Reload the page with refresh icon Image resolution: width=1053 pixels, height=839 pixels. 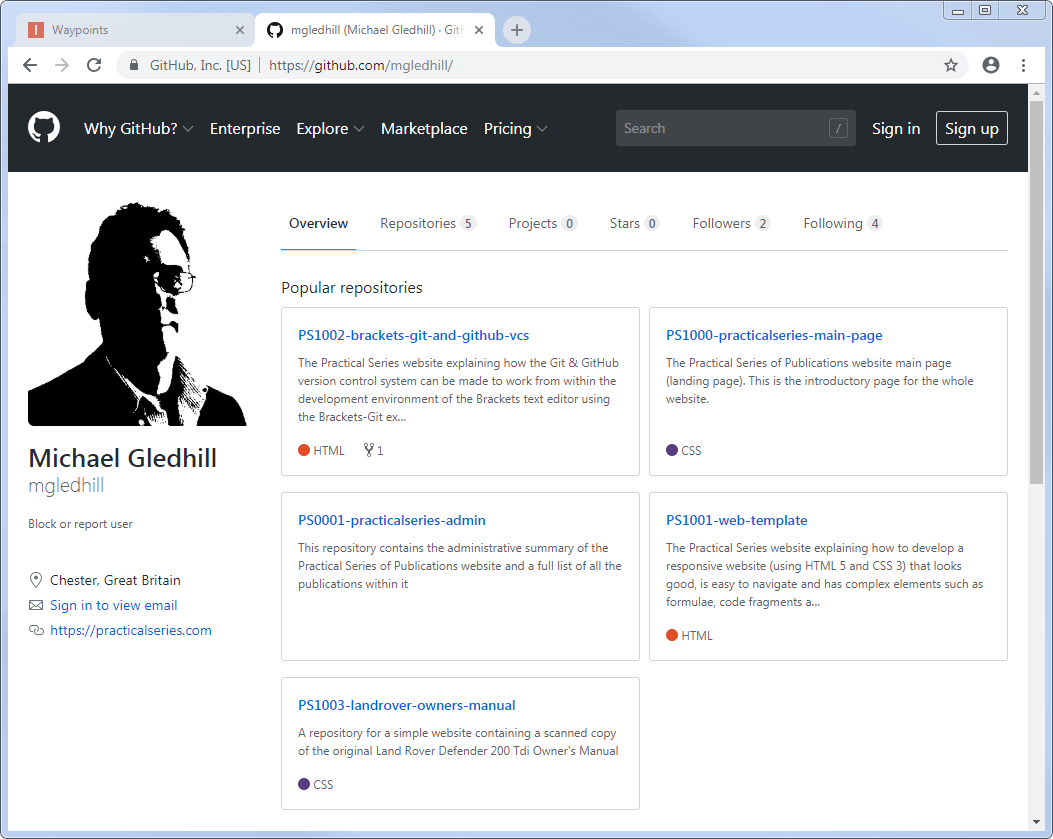click(94, 65)
